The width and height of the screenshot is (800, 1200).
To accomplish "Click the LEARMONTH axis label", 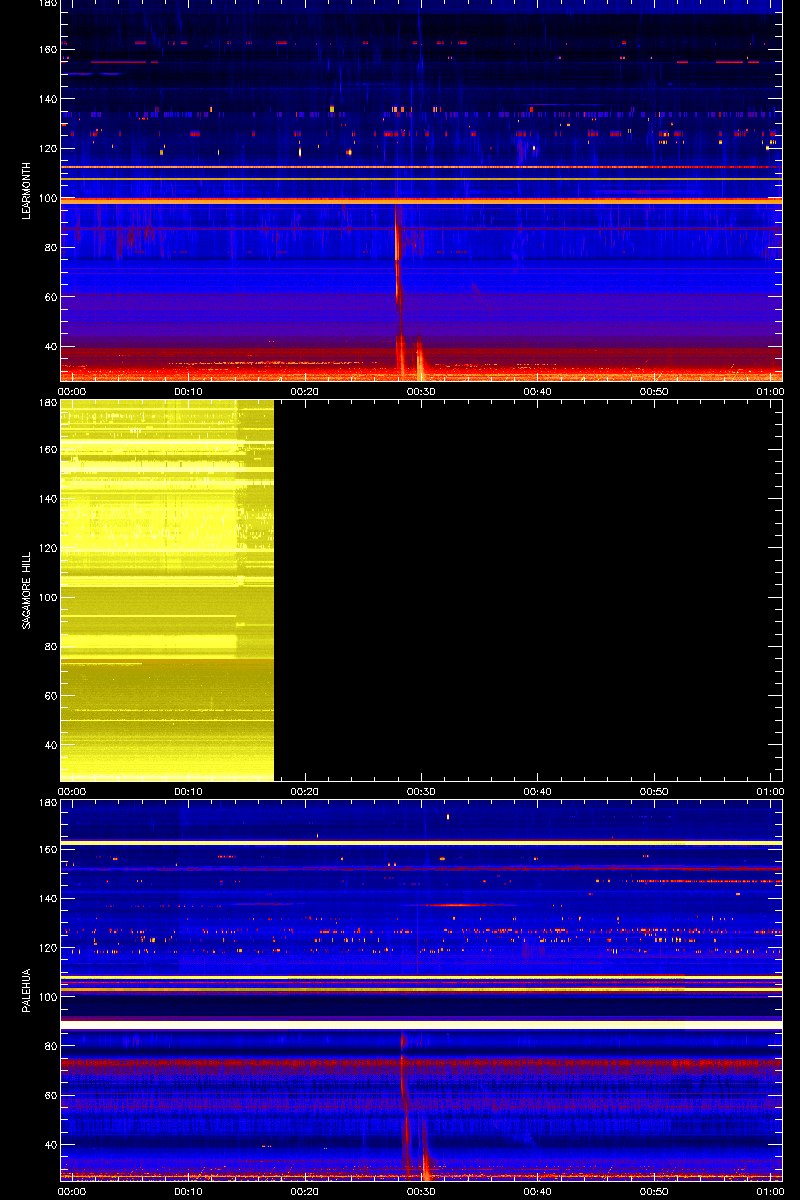I will [29, 190].
